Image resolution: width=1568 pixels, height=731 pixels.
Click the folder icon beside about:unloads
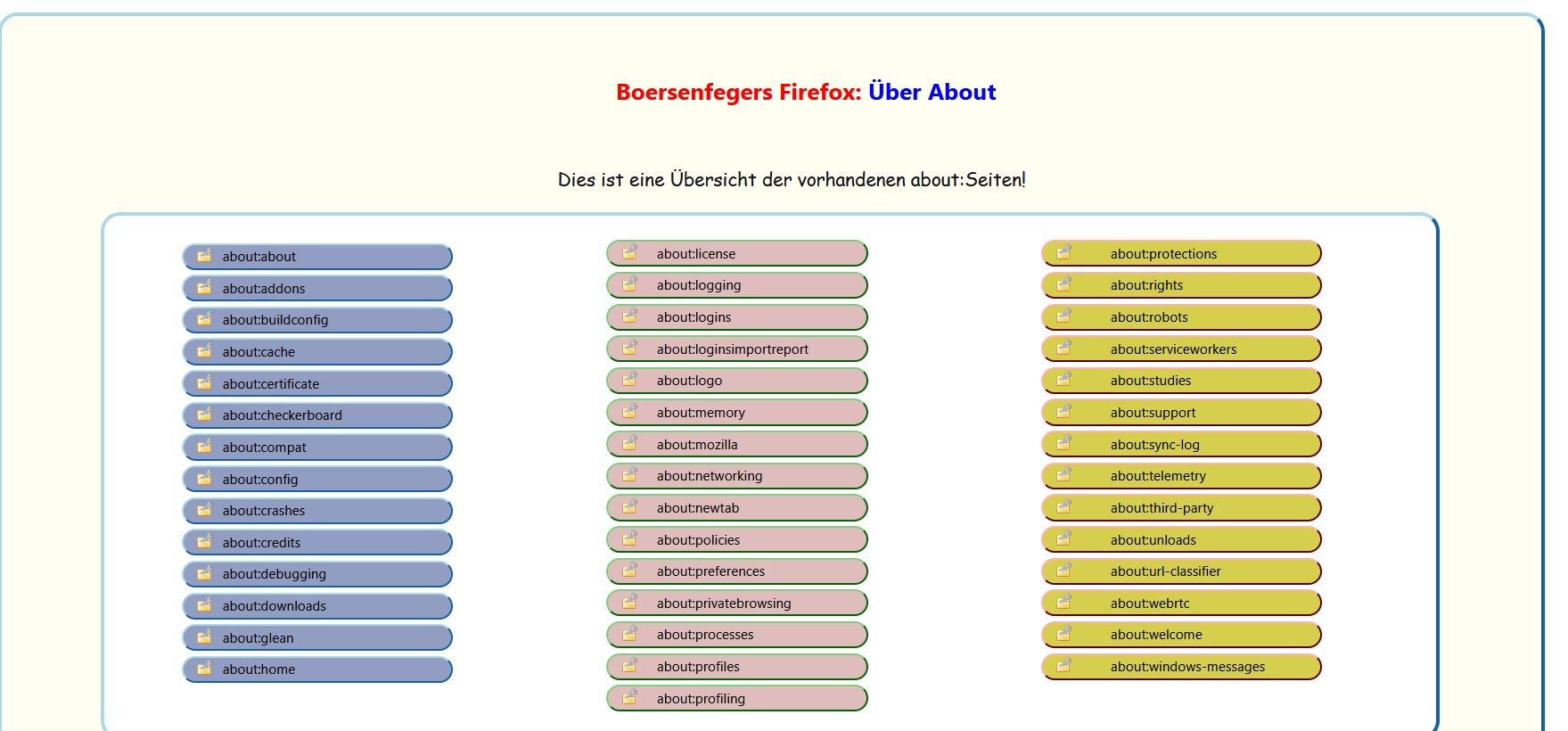tap(1063, 539)
